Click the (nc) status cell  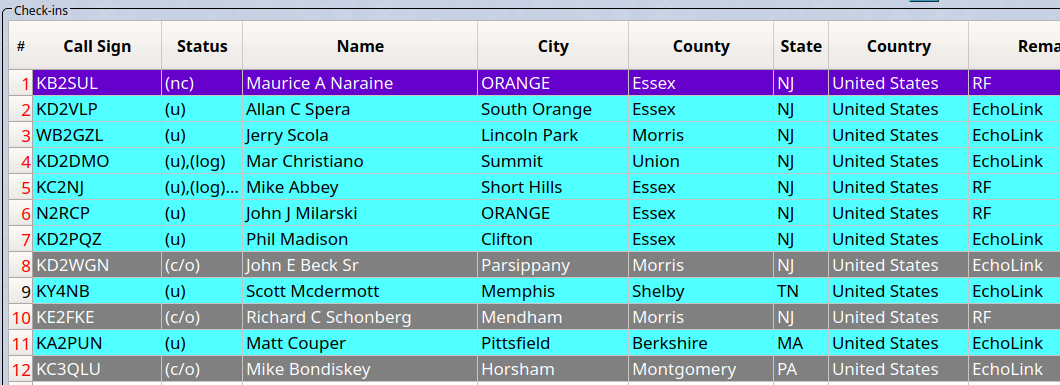pos(202,83)
